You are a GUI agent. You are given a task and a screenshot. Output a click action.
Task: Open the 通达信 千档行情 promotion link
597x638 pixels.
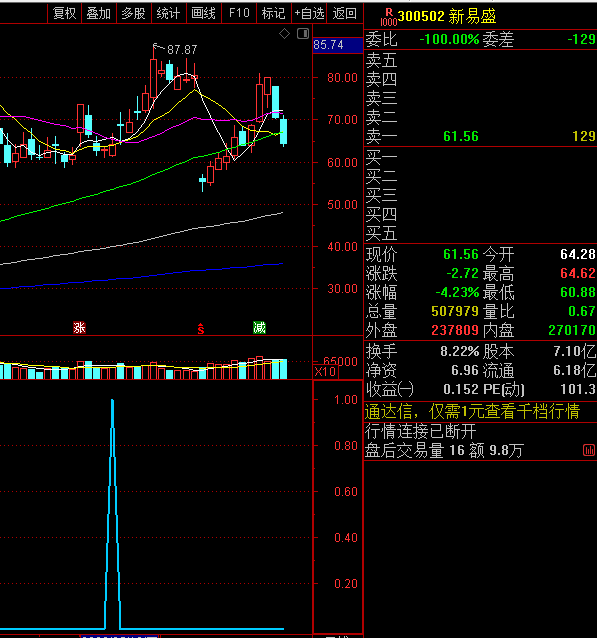click(x=472, y=412)
